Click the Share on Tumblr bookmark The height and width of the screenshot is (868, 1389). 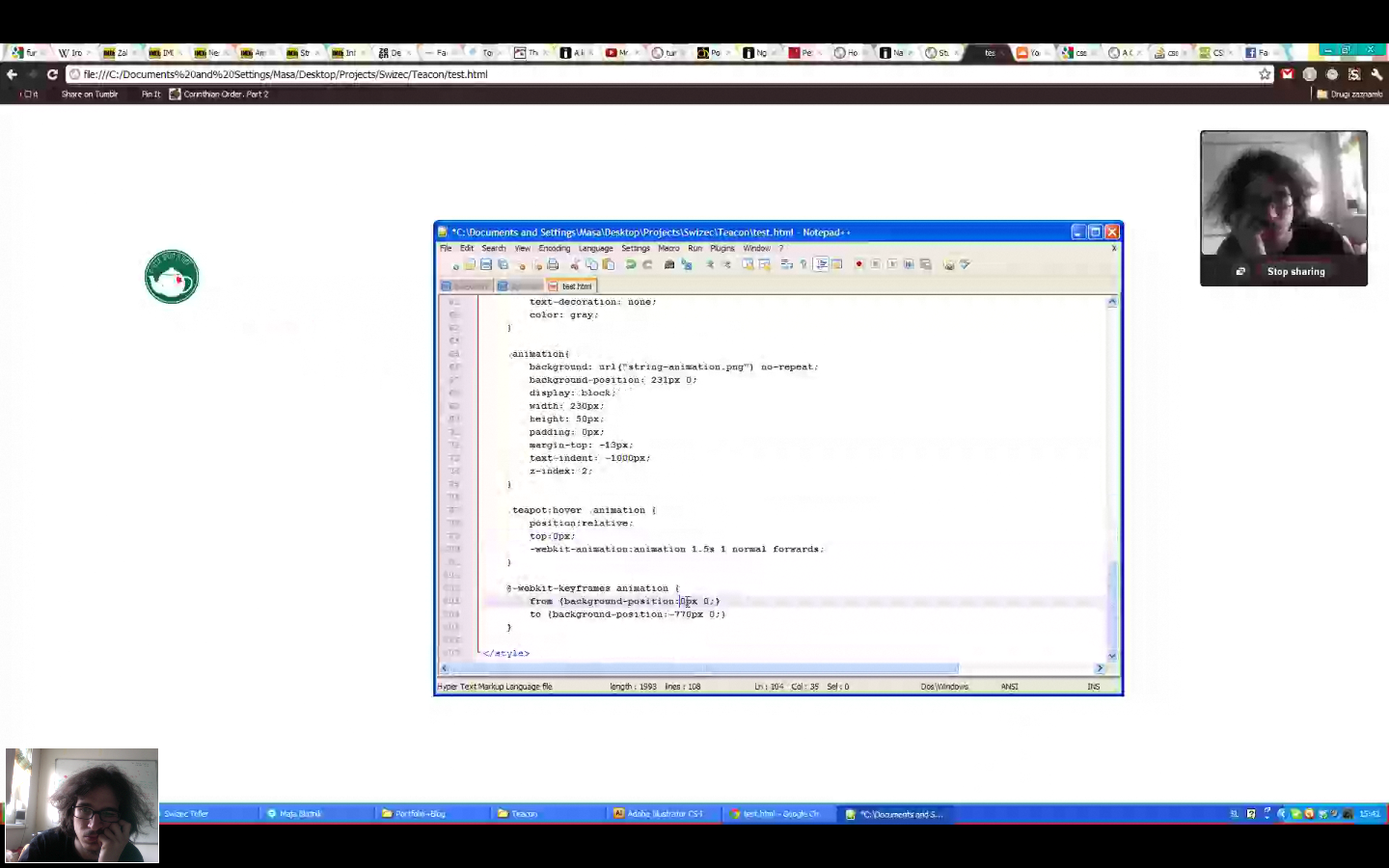coord(90,95)
